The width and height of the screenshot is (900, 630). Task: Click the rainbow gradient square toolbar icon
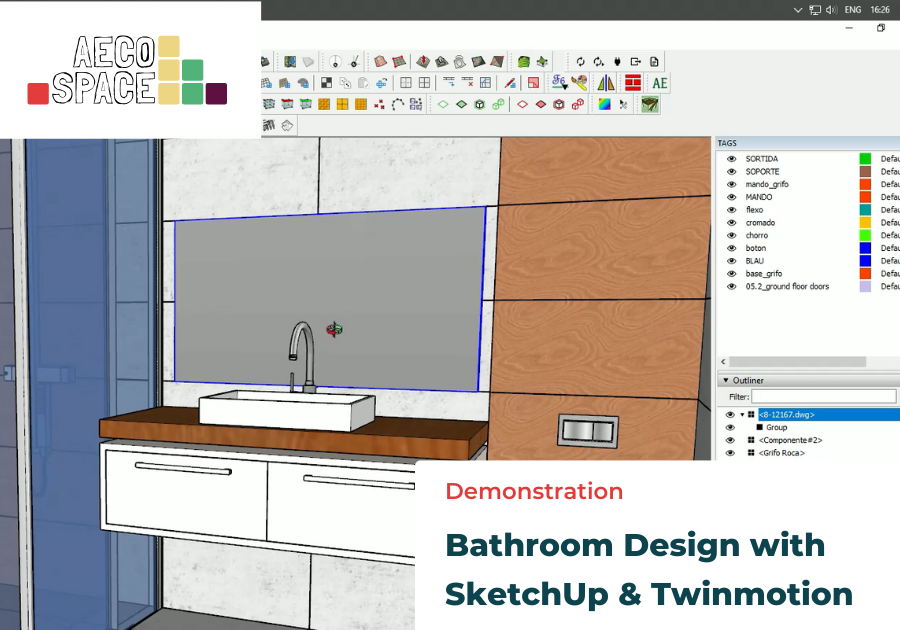click(x=605, y=104)
